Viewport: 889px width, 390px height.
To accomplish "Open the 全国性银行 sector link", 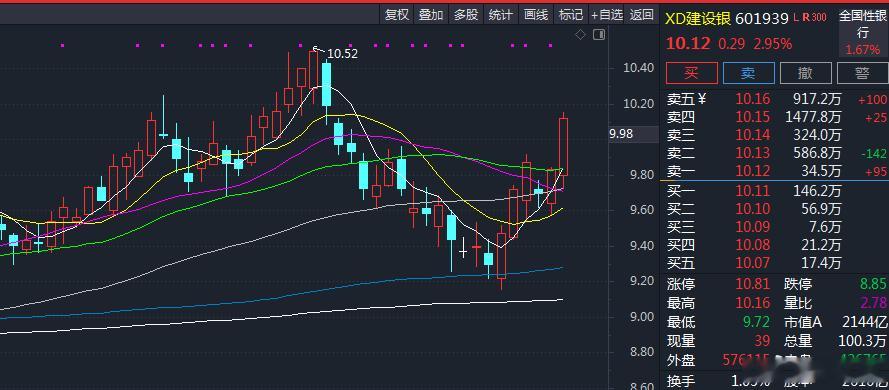I will tap(863, 24).
